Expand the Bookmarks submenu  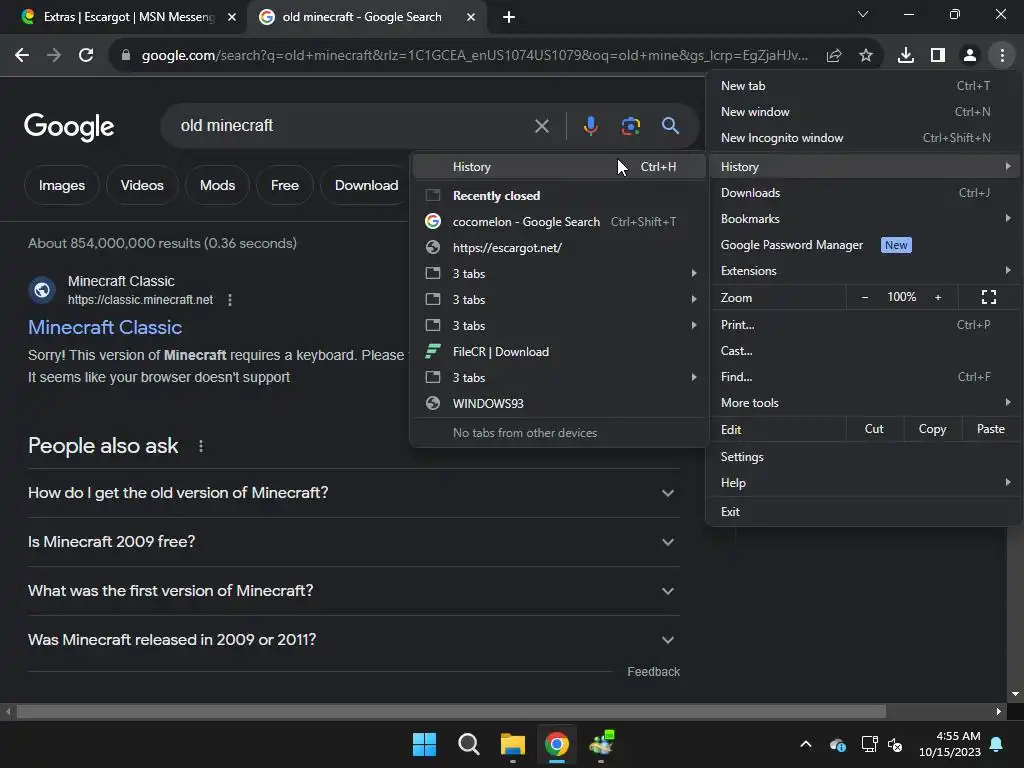[864, 219]
